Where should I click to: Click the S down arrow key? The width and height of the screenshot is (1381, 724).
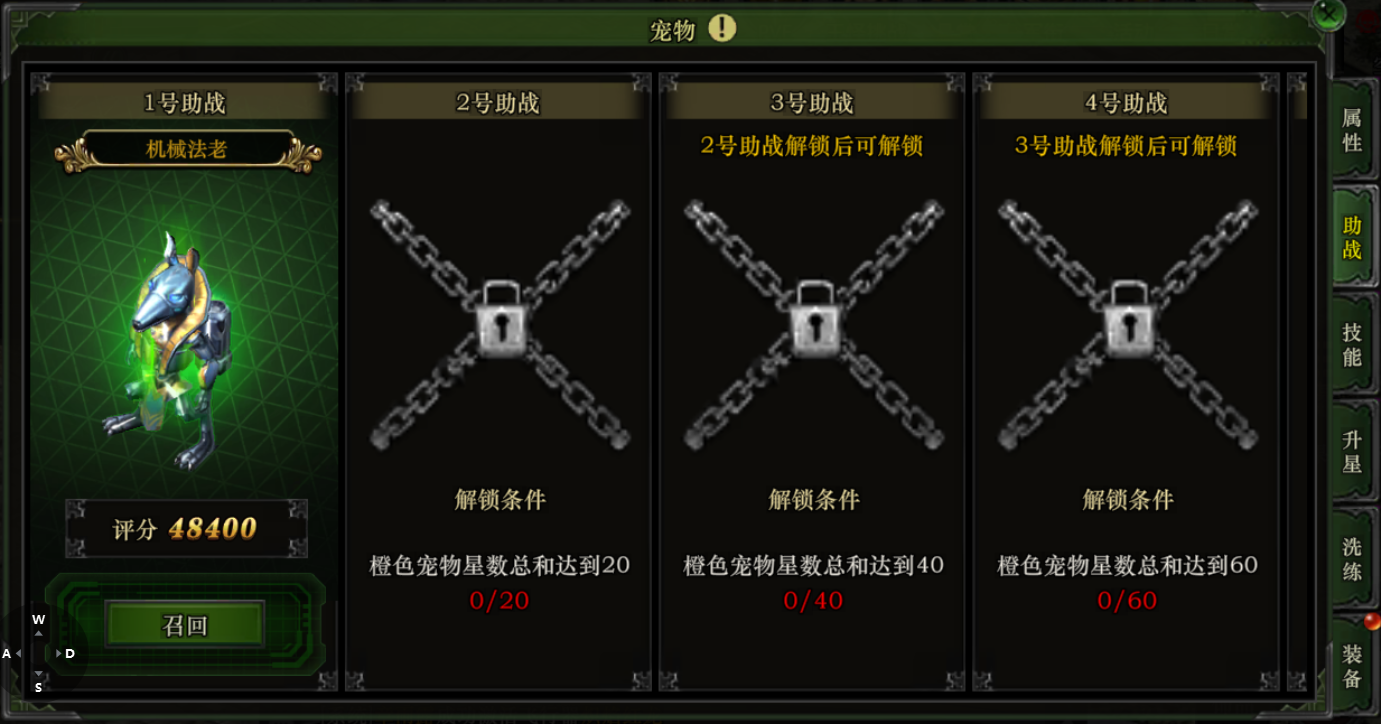click(39, 682)
